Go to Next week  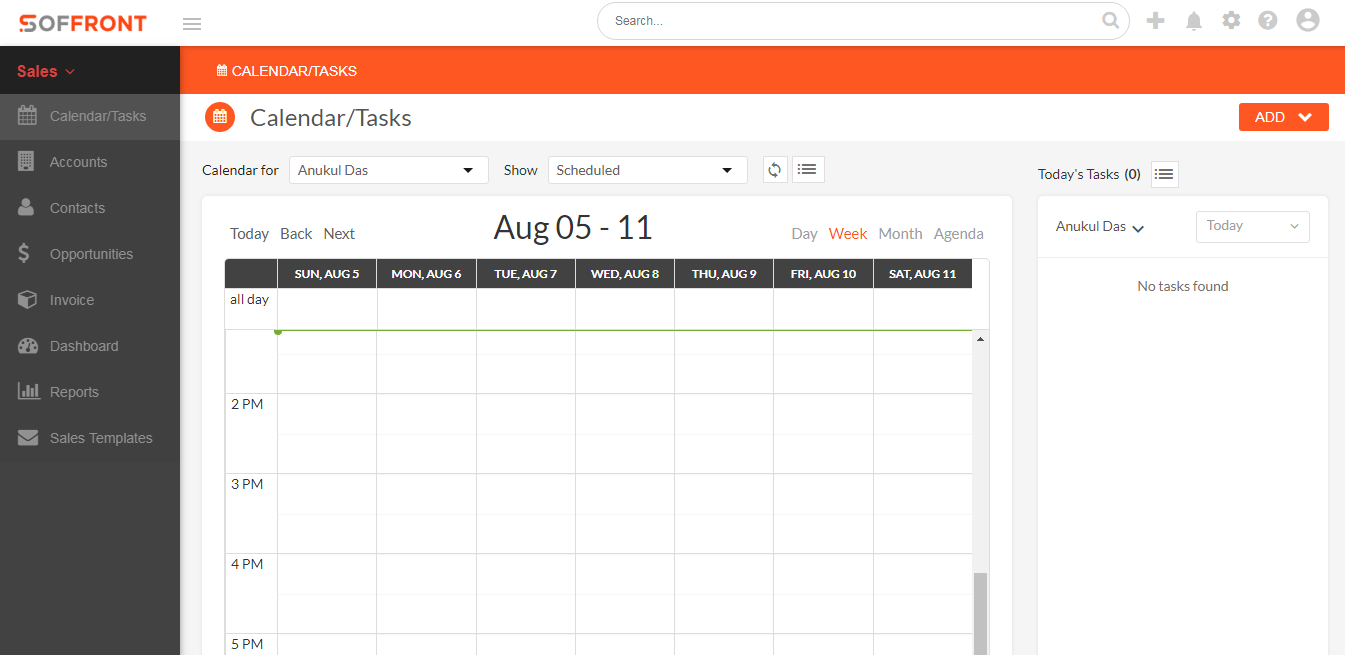pos(339,233)
